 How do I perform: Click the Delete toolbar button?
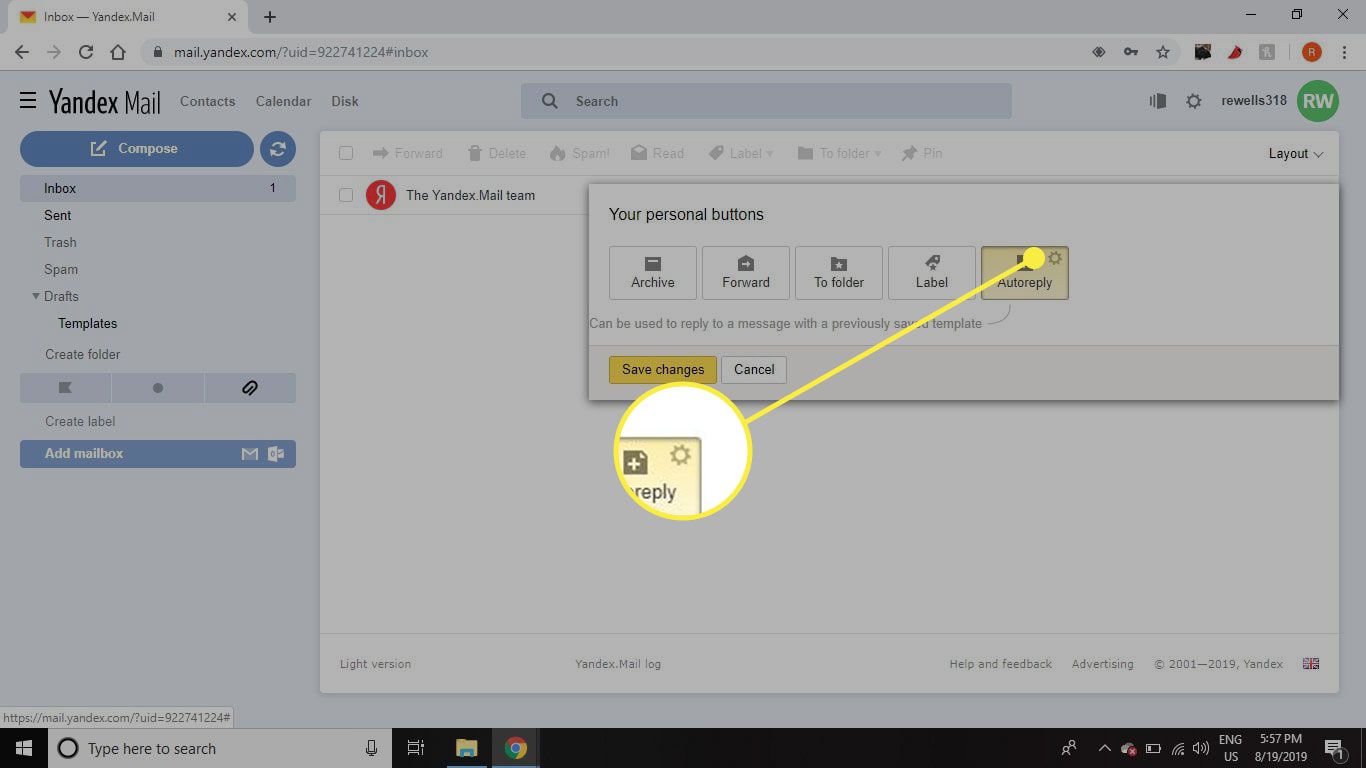point(496,153)
